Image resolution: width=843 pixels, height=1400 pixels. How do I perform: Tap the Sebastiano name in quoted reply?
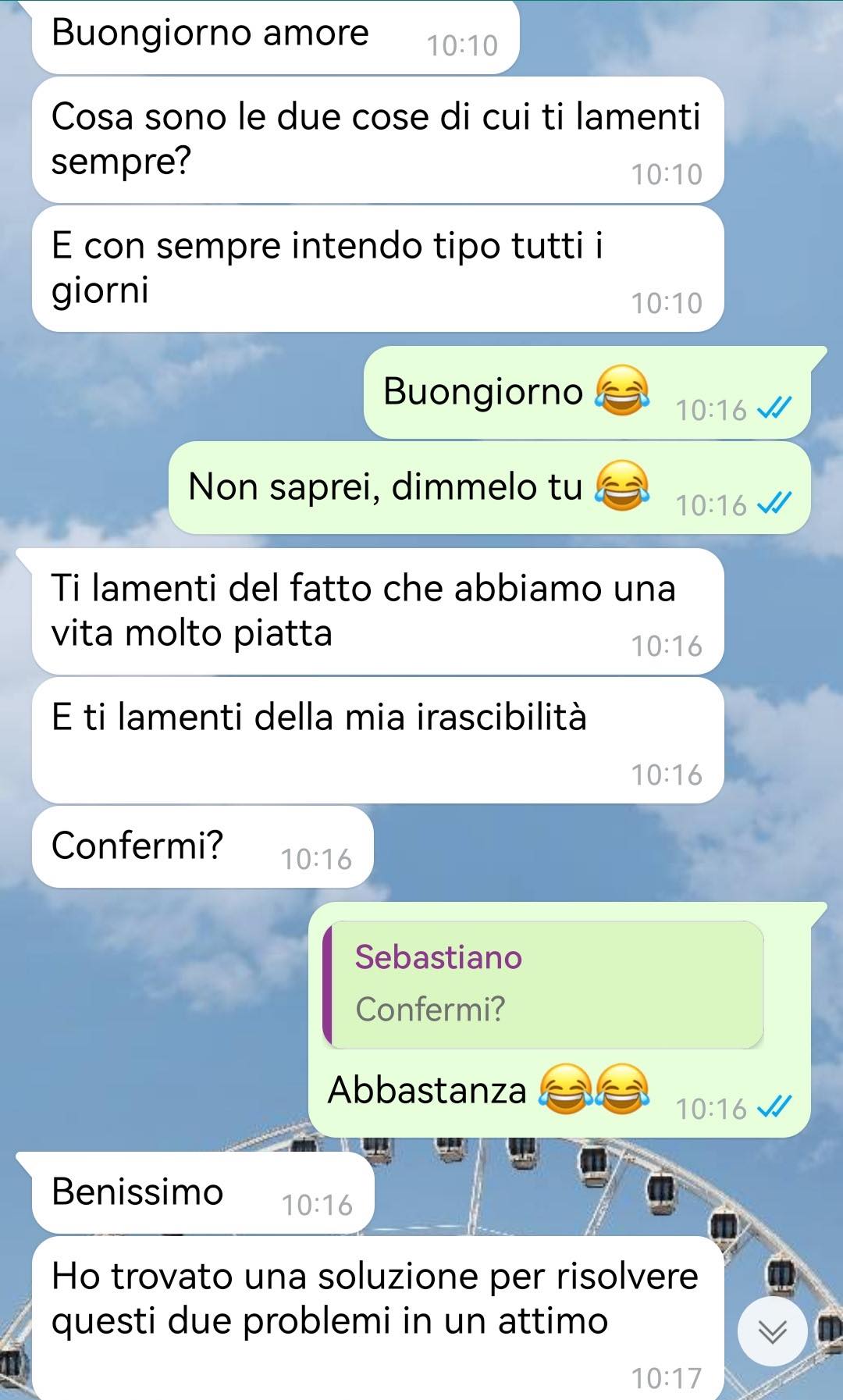439,956
